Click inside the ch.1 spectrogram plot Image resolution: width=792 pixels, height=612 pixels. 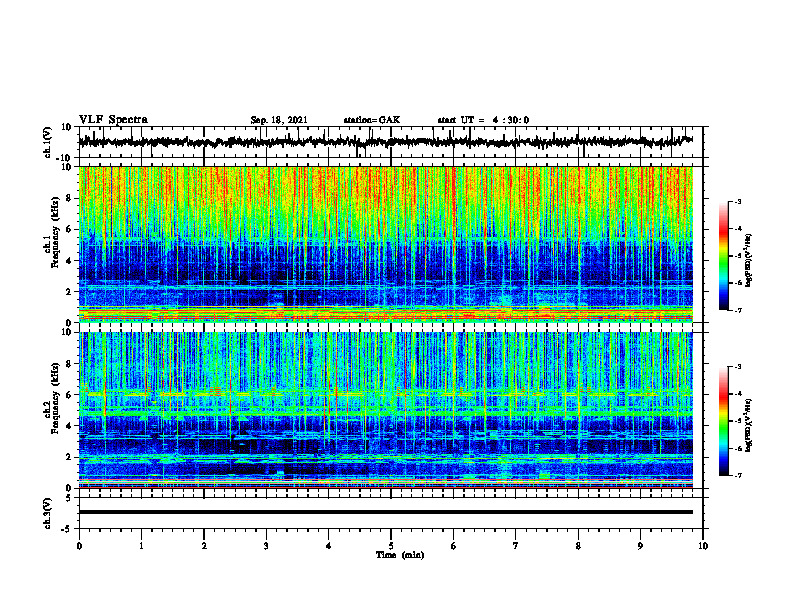[386, 244]
